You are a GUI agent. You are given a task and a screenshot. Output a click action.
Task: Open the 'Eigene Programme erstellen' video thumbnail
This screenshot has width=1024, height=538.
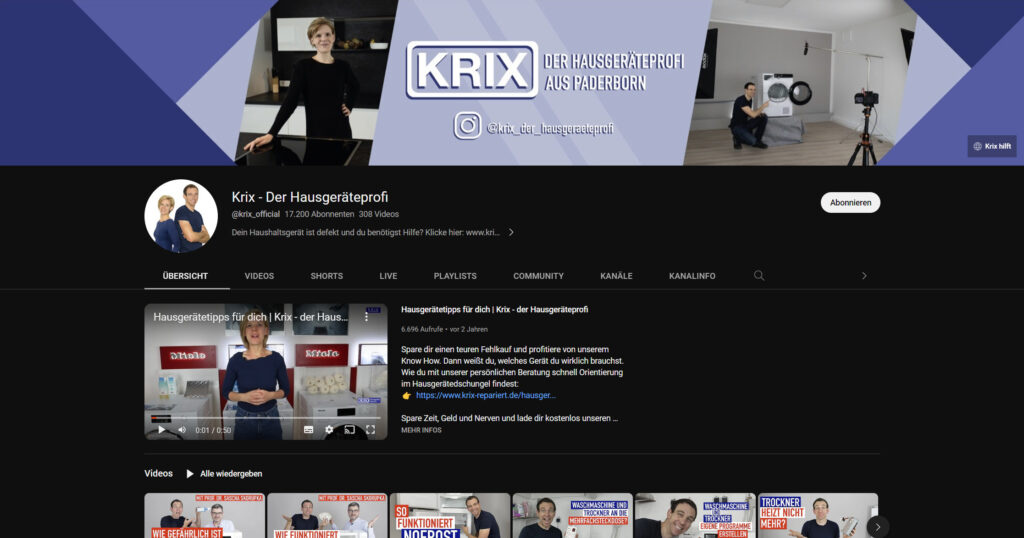(695, 516)
